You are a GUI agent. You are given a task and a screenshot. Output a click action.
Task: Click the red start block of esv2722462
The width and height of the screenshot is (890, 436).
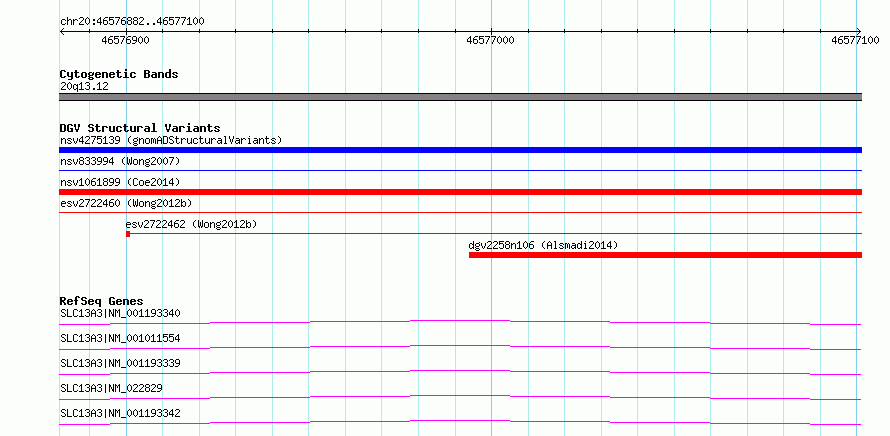coord(128,234)
